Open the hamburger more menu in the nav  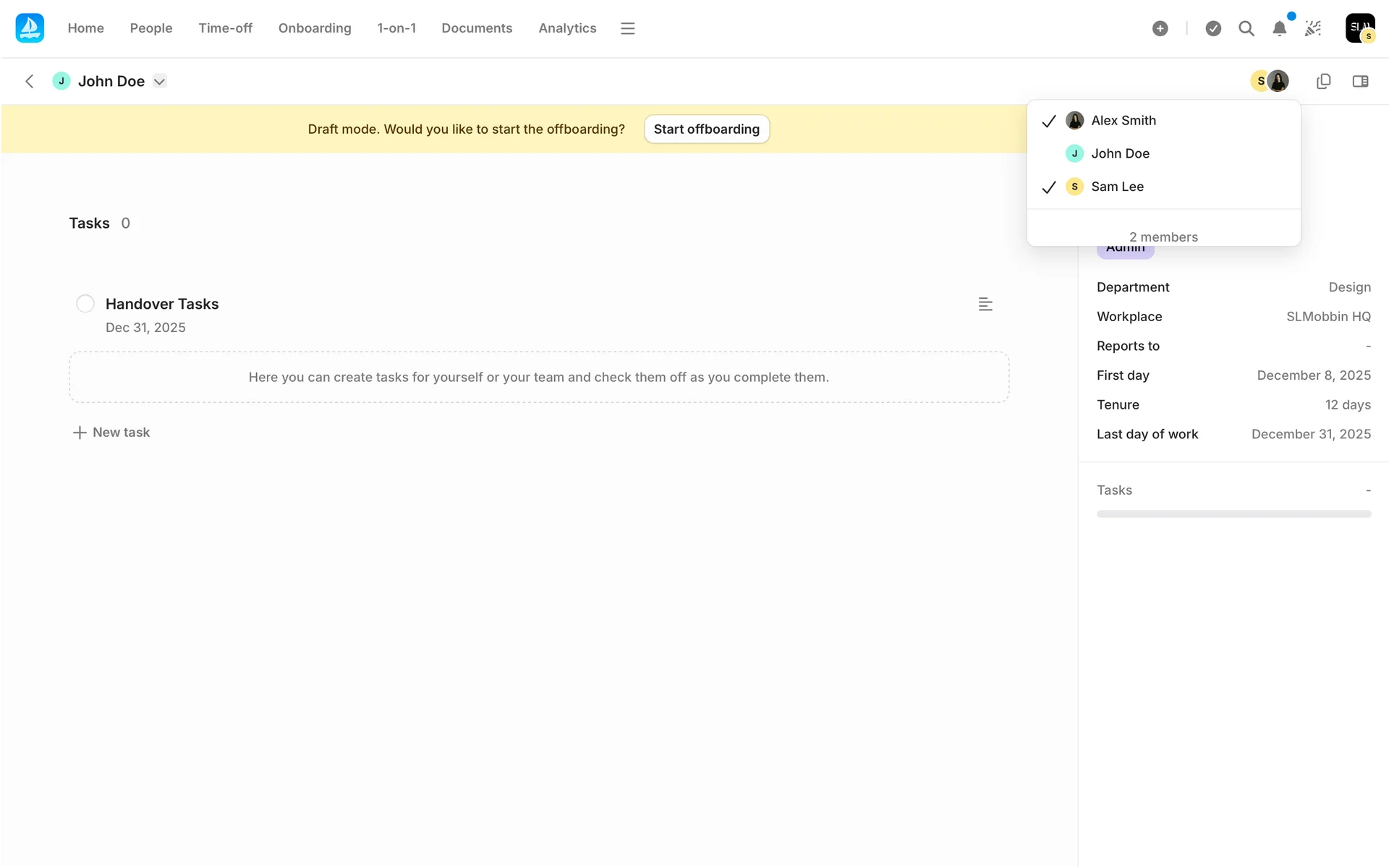627,28
